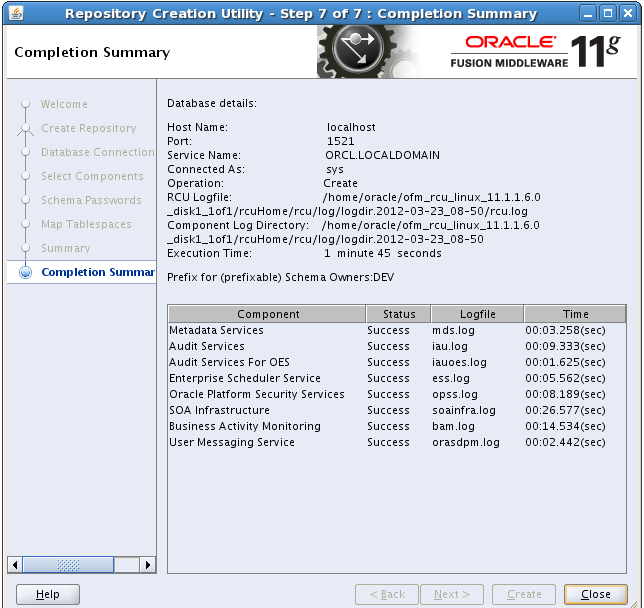Select the Map Tablespaces step
The height and width of the screenshot is (608, 644).
tap(86, 224)
